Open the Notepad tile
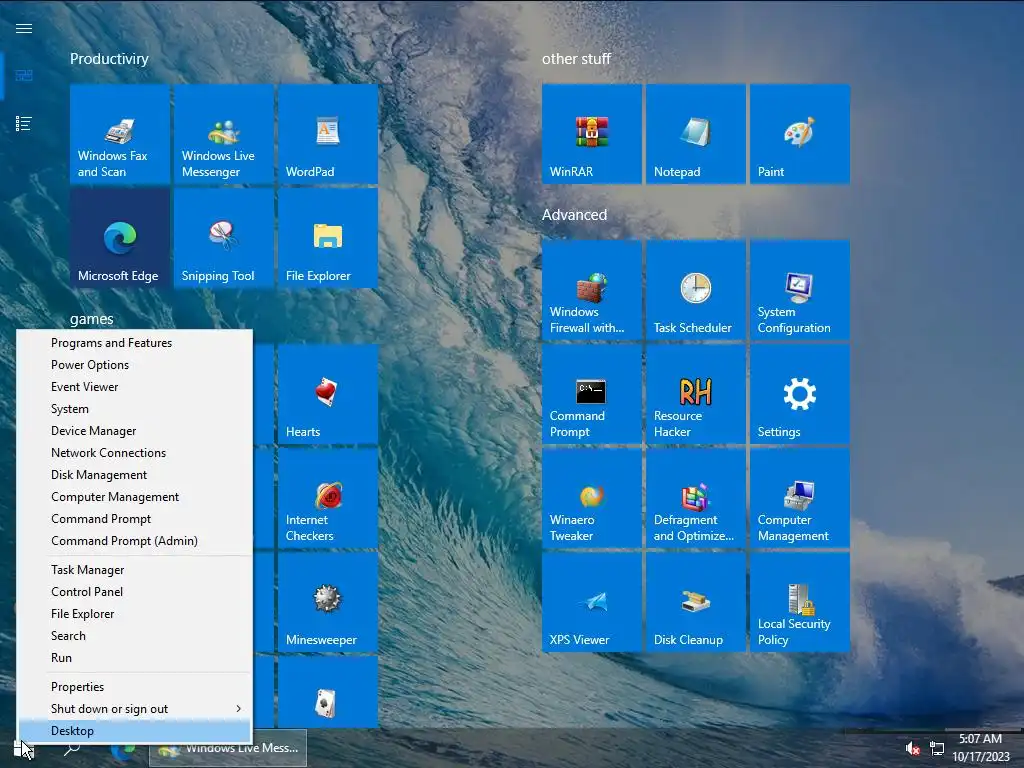The height and width of the screenshot is (768, 1024). coord(696,134)
